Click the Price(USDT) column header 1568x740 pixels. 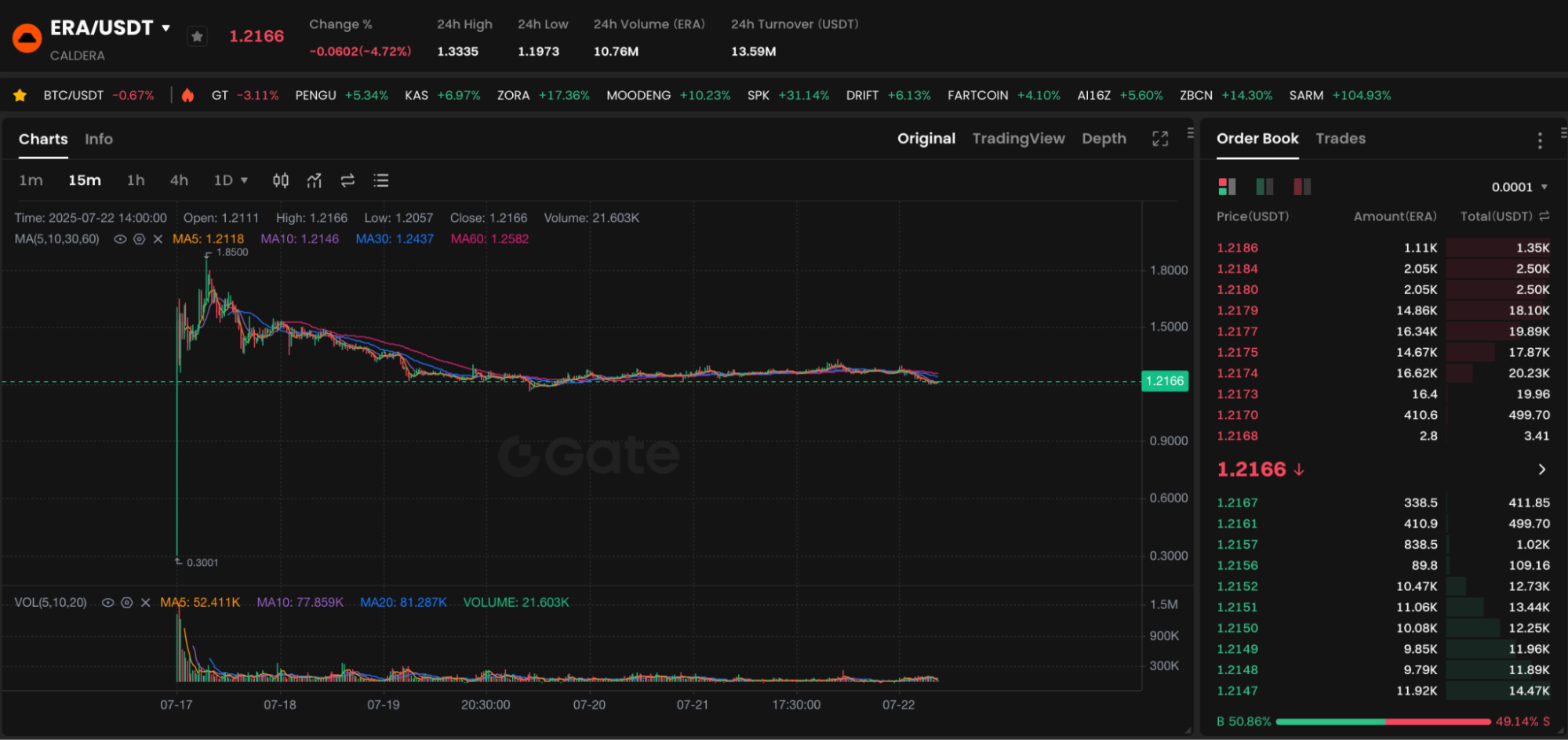click(x=1253, y=216)
